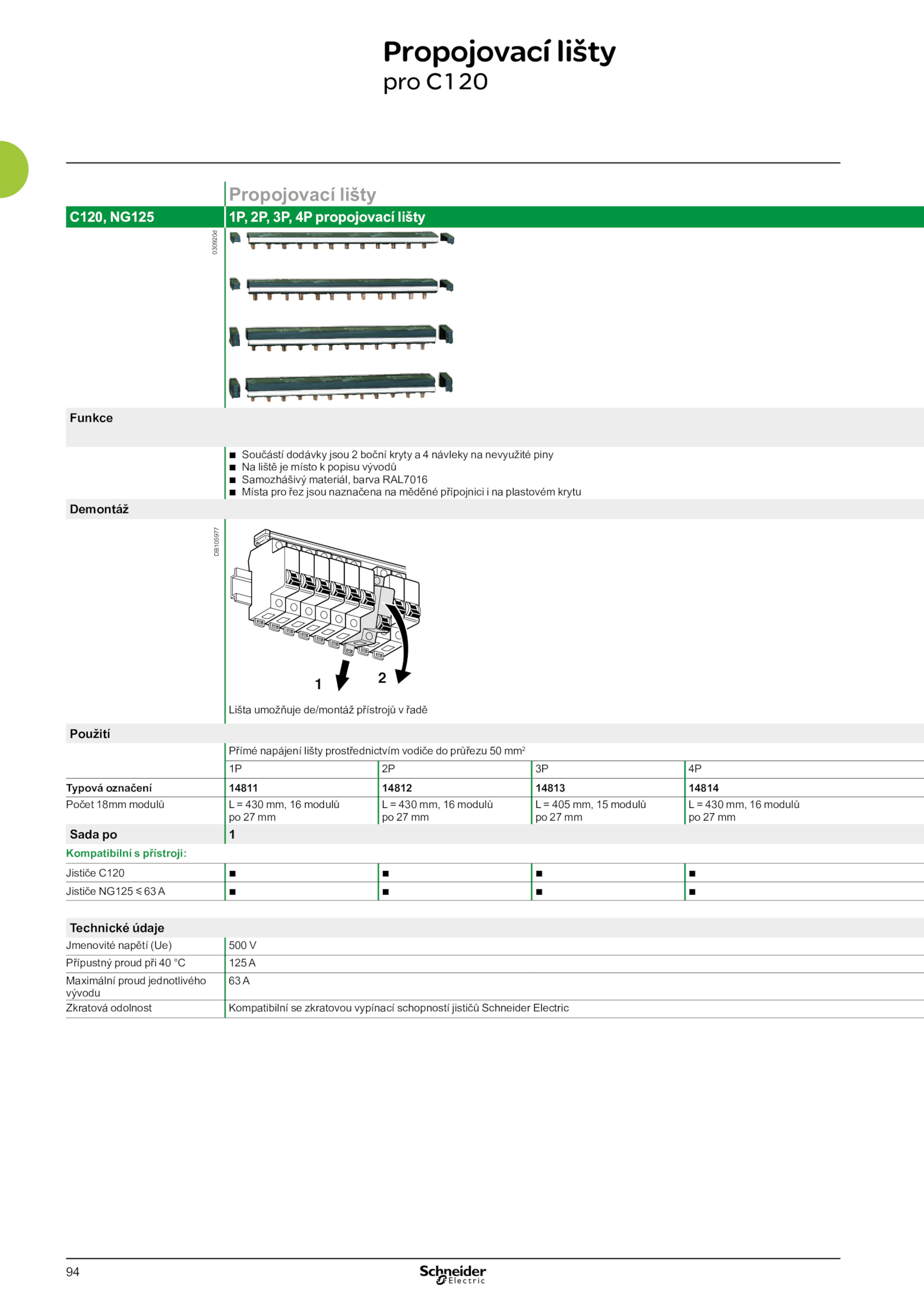Screen dimensions: 924x1307
Task: Click the 'Demontáž' section heading
Action: [99, 509]
